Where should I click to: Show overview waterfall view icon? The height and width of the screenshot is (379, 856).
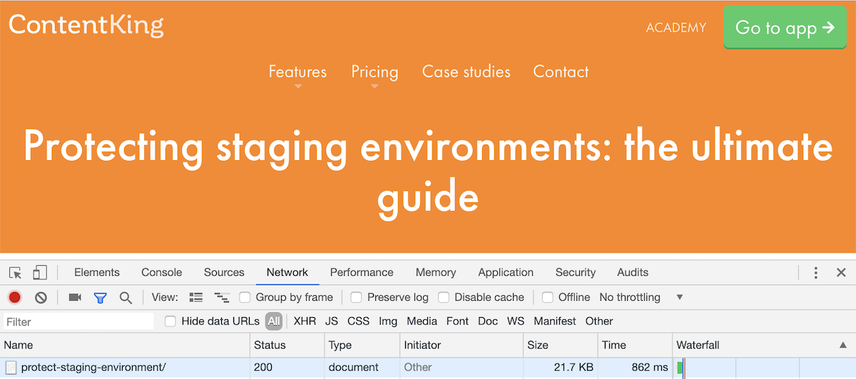(x=222, y=298)
